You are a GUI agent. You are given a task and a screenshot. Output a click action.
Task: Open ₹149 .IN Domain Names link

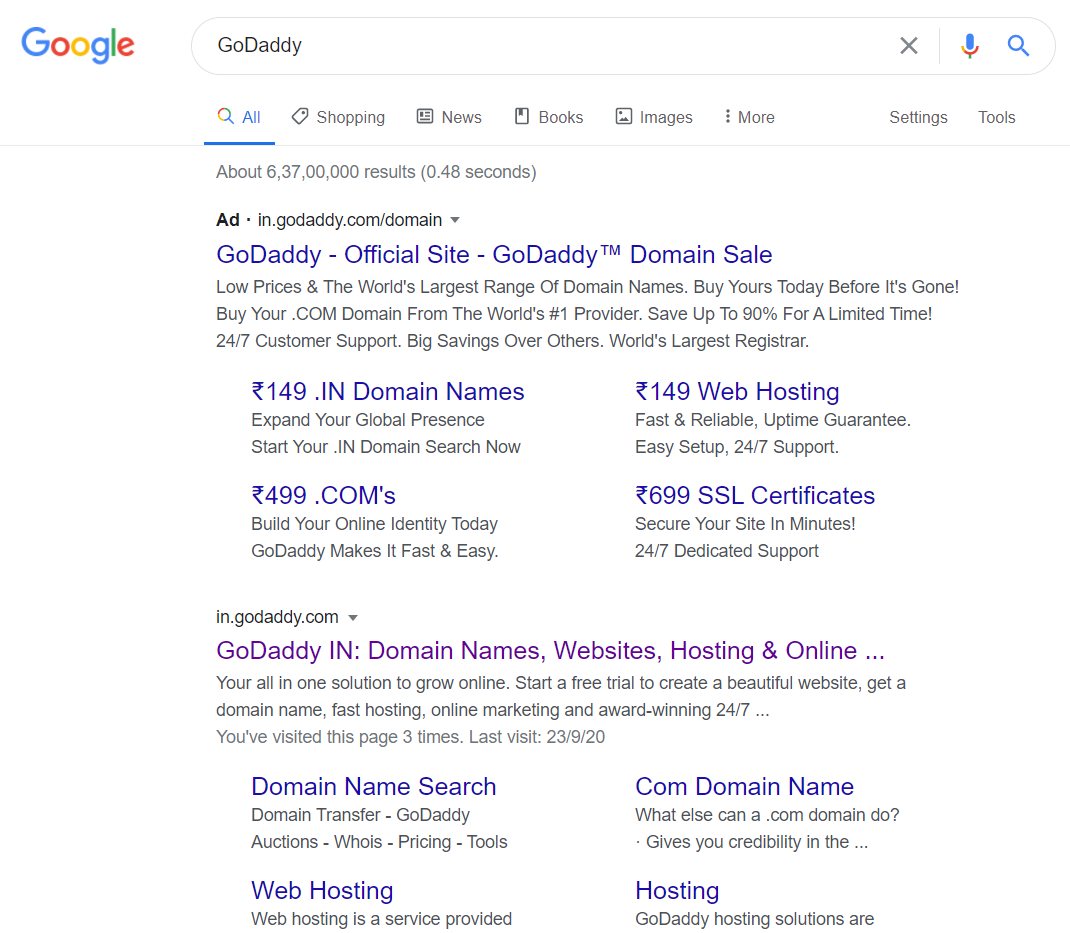(388, 392)
